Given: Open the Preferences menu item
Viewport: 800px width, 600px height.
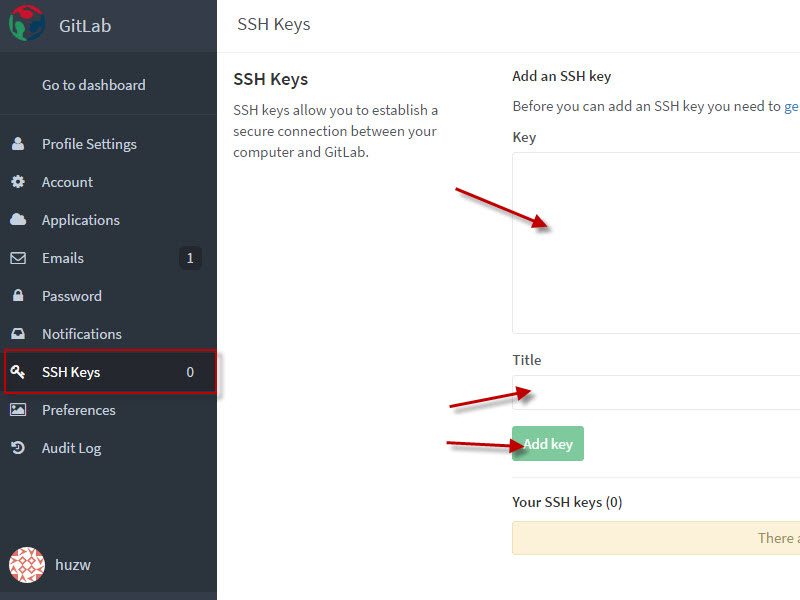Looking at the screenshot, I should point(78,410).
